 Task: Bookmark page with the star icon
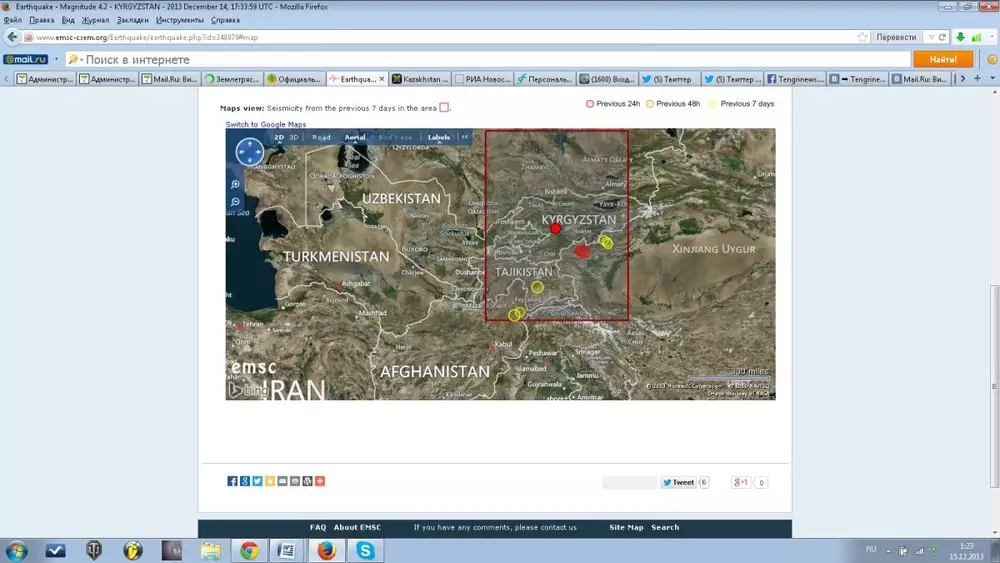[x=862, y=37]
